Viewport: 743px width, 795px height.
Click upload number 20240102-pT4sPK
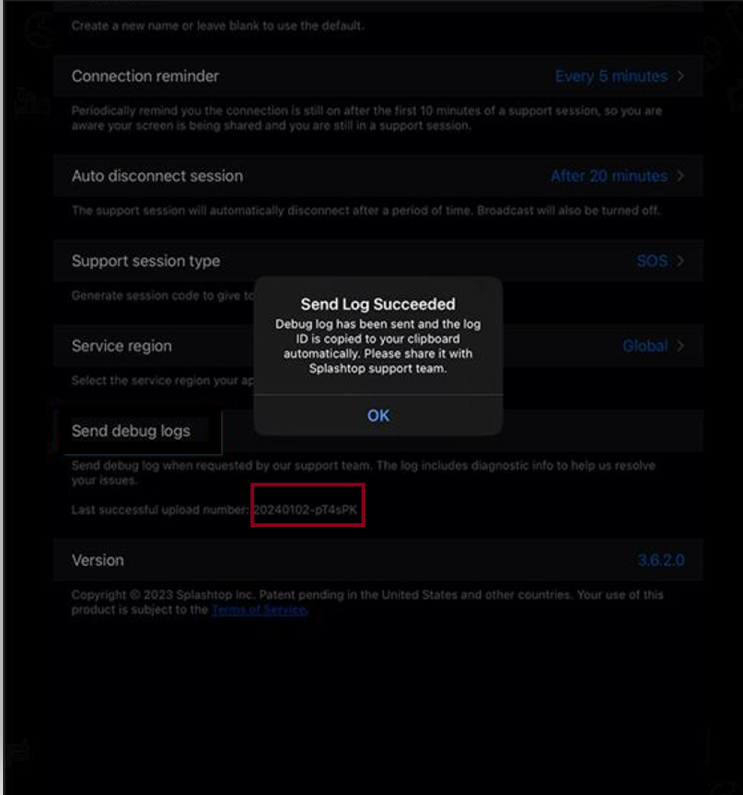[x=305, y=510]
